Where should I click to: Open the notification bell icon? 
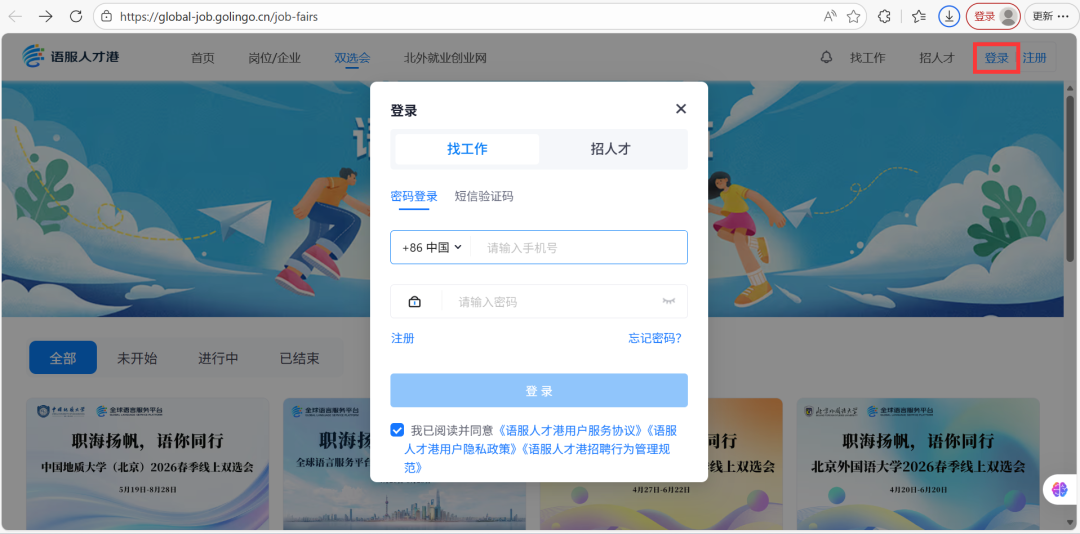click(827, 58)
